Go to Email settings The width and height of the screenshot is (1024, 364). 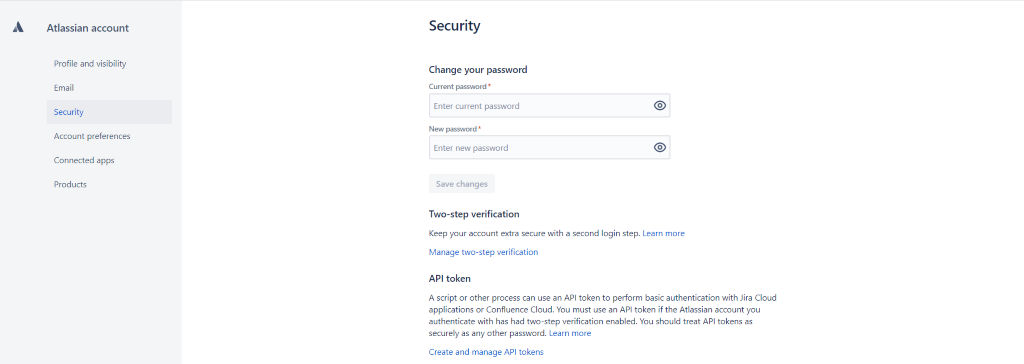point(64,88)
